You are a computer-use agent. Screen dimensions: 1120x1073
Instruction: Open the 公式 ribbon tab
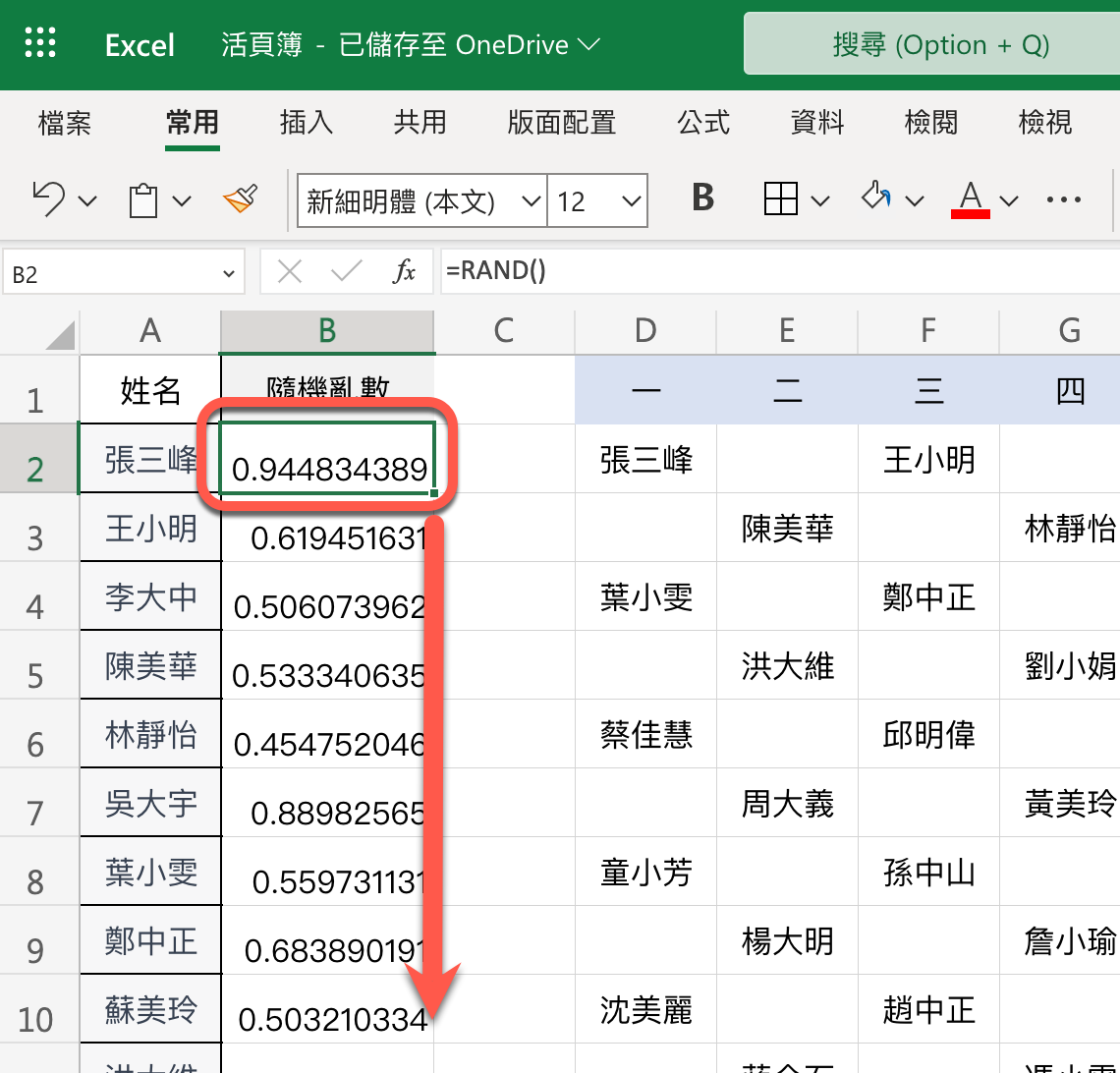click(703, 123)
